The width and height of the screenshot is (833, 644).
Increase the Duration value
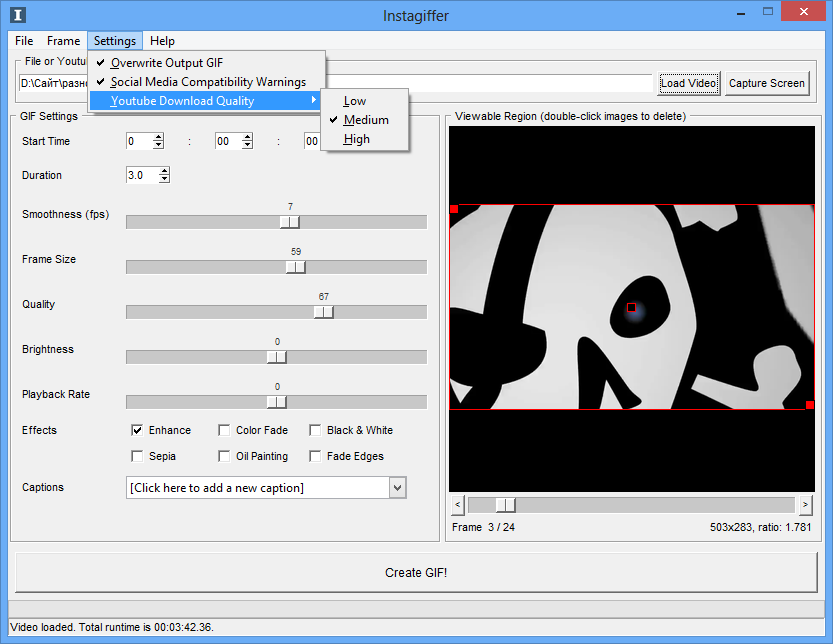(x=165, y=171)
